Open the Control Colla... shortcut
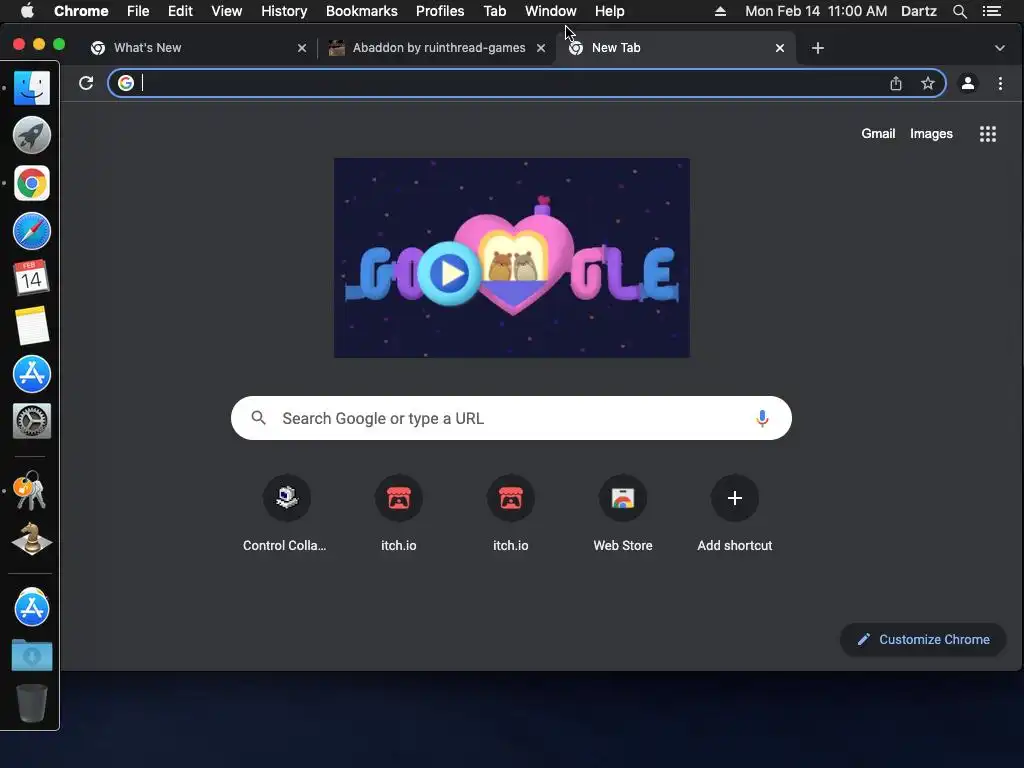 click(286, 498)
